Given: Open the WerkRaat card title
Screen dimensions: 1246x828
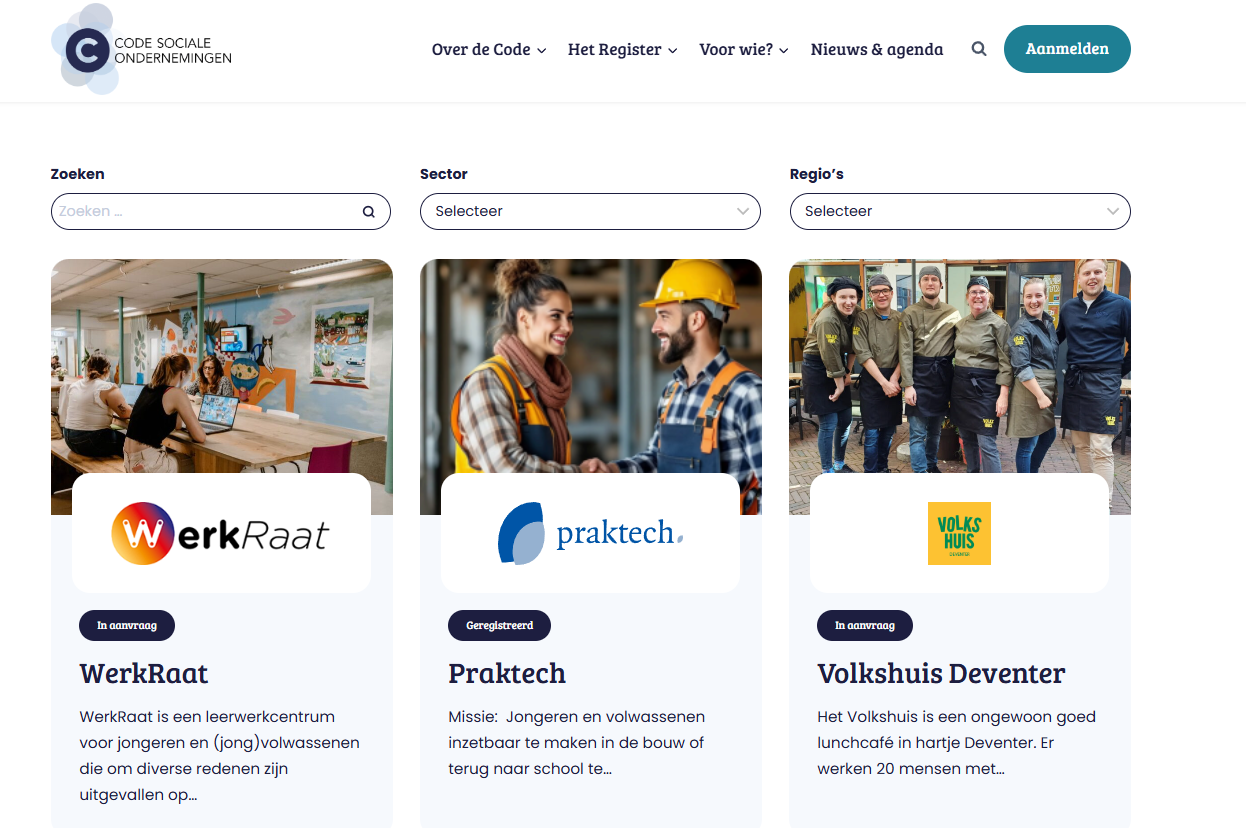Looking at the screenshot, I should click(x=144, y=673).
